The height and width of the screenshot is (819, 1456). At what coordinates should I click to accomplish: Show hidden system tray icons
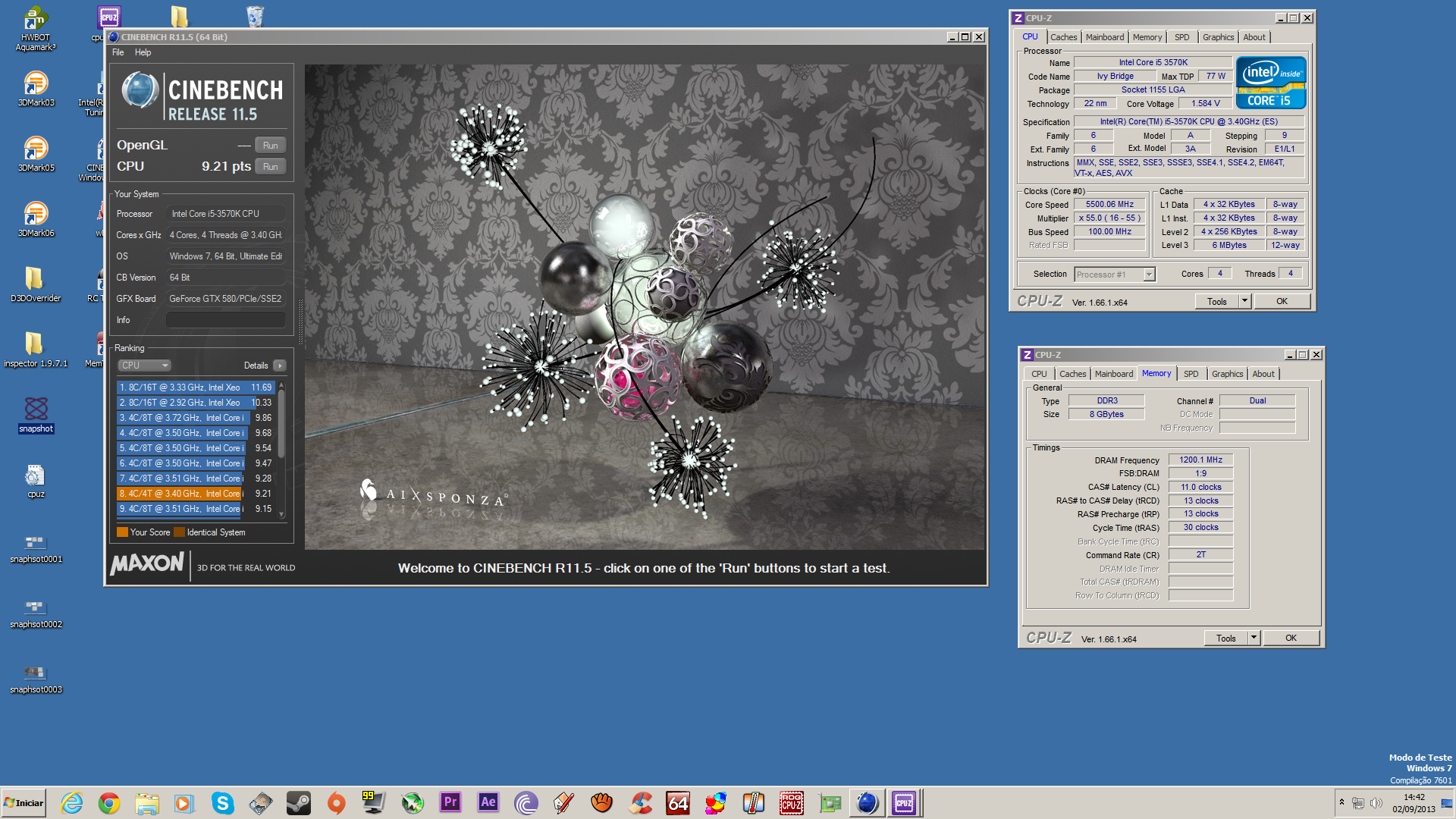(x=1341, y=802)
